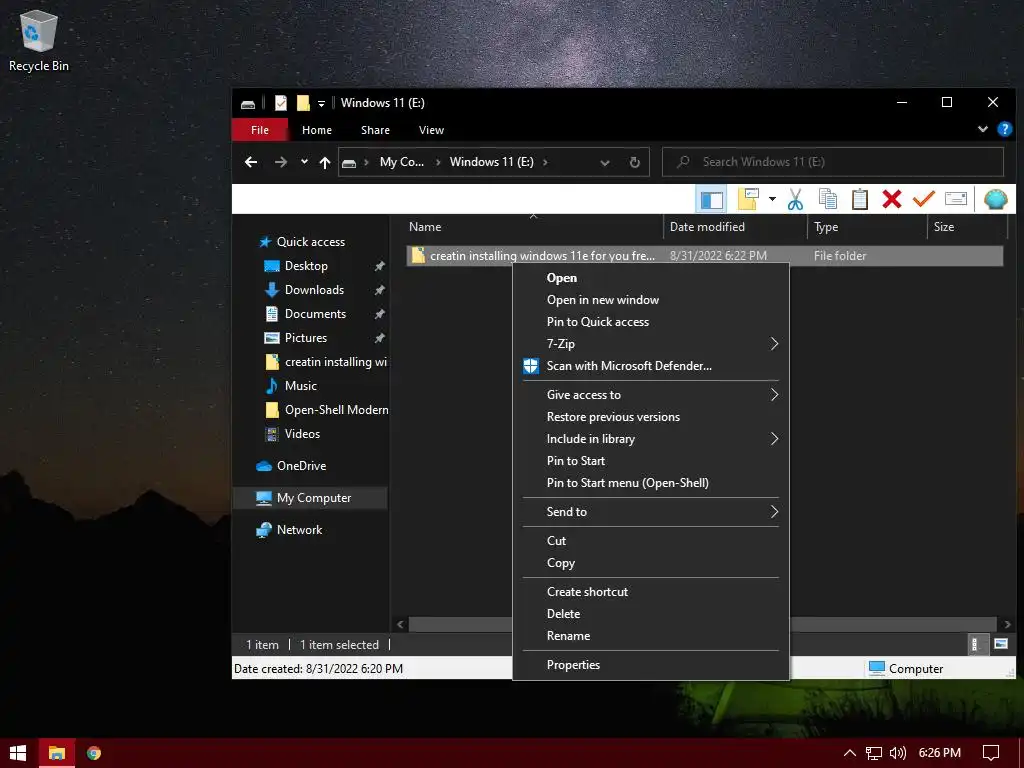Open the Recycle Bin desktop icon
This screenshot has height=768, width=1024.
[39, 41]
